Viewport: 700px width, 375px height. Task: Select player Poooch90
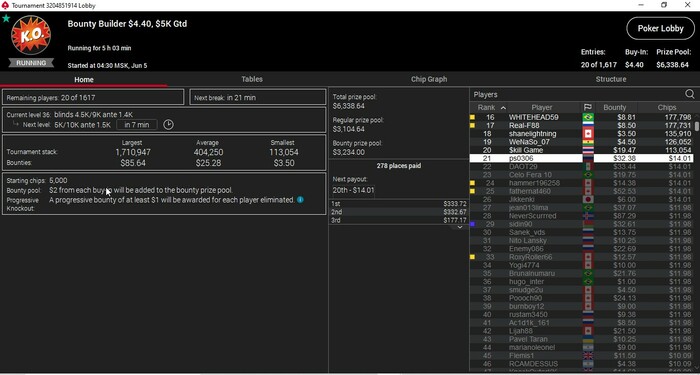pos(581,298)
